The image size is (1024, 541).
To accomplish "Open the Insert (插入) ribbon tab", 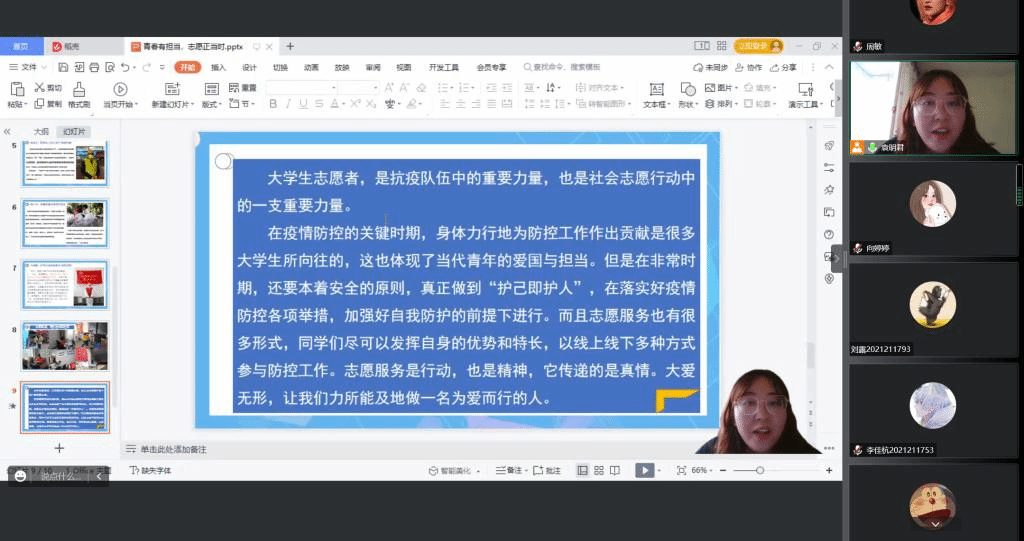I will pos(218,67).
